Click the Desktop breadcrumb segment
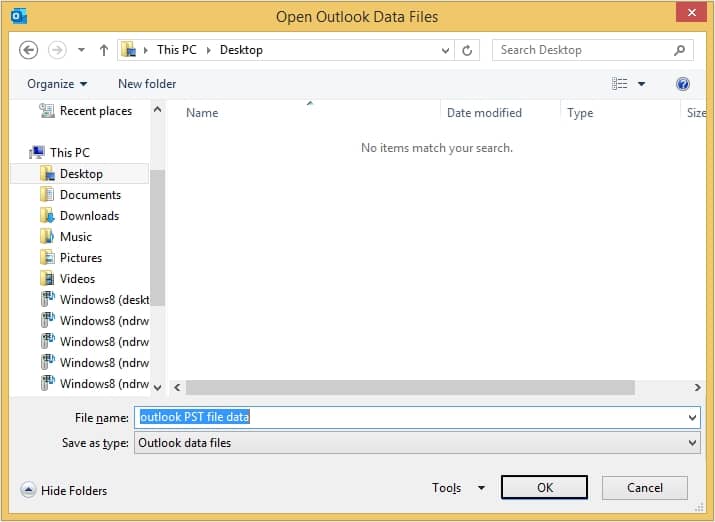715x522 pixels. coord(241,50)
